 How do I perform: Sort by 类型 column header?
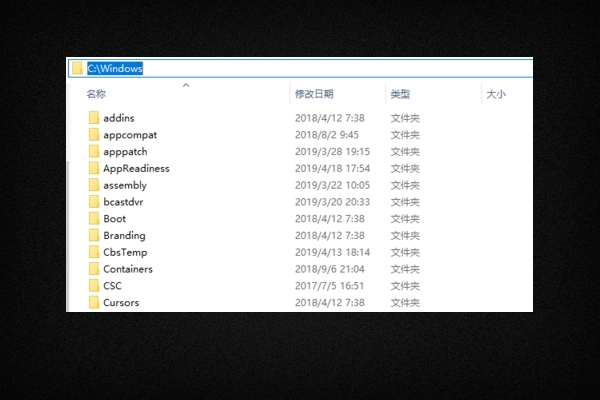tap(400, 94)
